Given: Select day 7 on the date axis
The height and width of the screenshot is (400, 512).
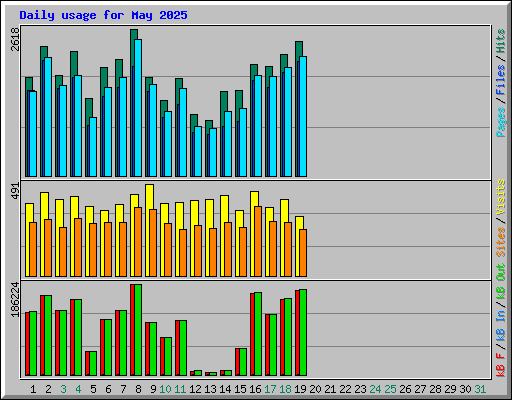Looking at the screenshot, I should click(123, 389).
